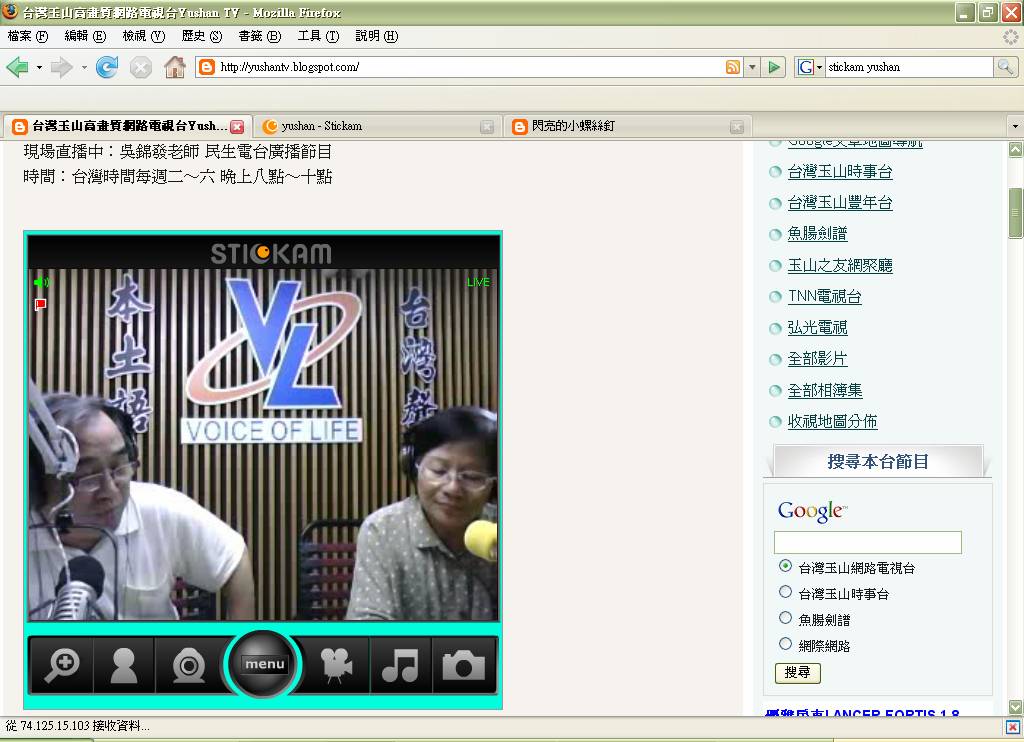This screenshot has width=1024, height=742.
Task: Click the Google logo in search widget
Action: (x=812, y=511)
